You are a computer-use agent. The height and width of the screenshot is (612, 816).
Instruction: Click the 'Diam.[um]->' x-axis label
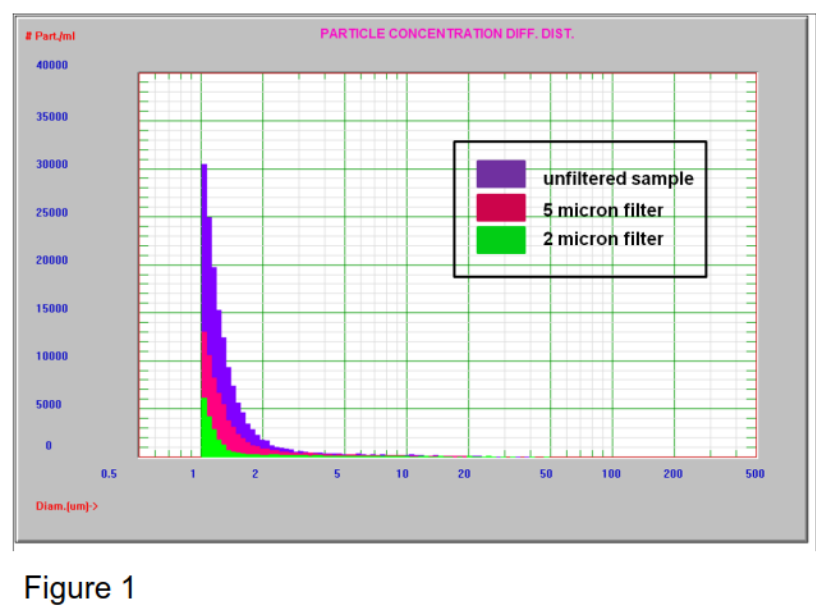click(x=67, y=506)
